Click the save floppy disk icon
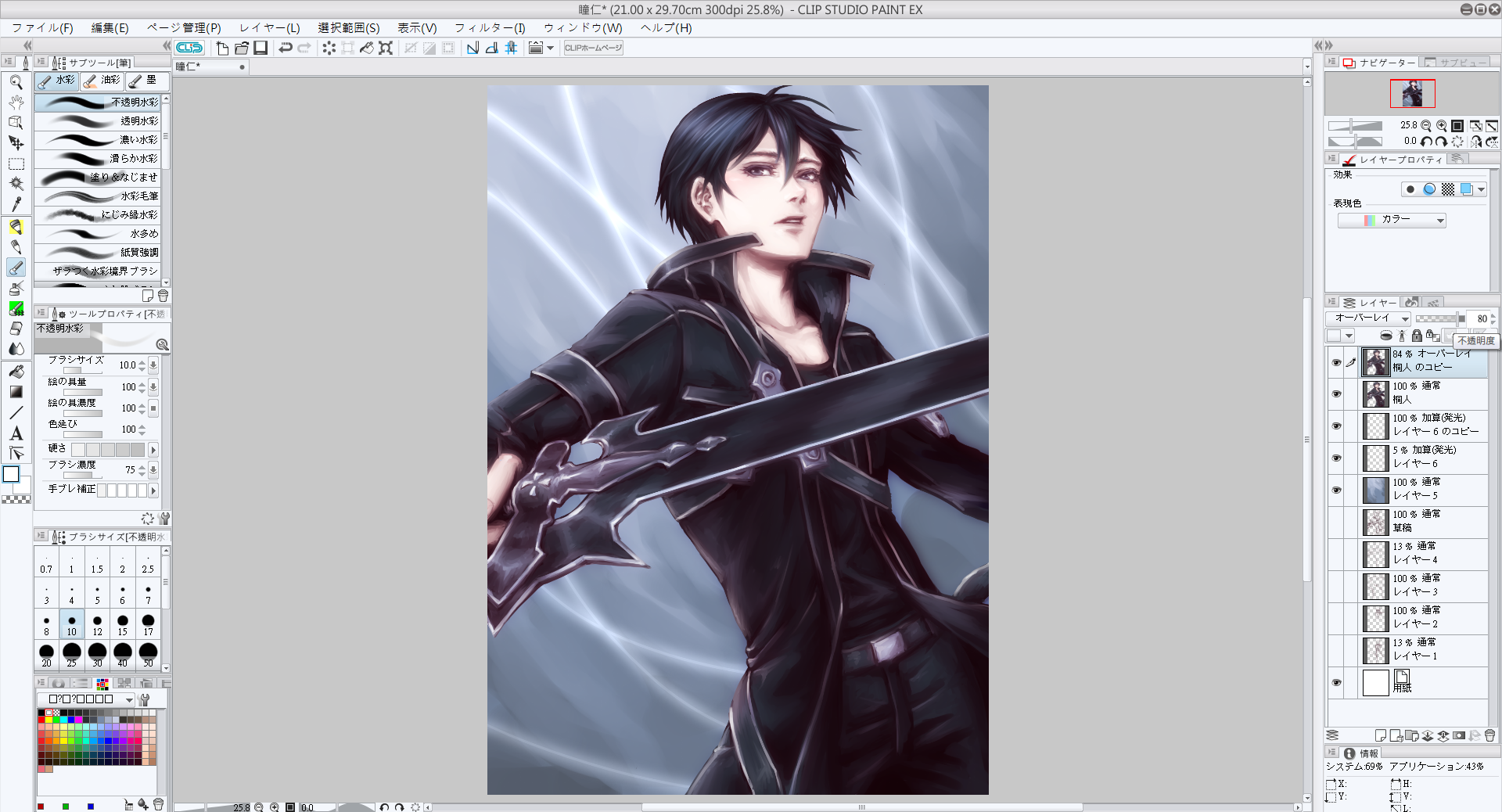This screenshot has height=812, width=1502. click(x=261, y=48)
